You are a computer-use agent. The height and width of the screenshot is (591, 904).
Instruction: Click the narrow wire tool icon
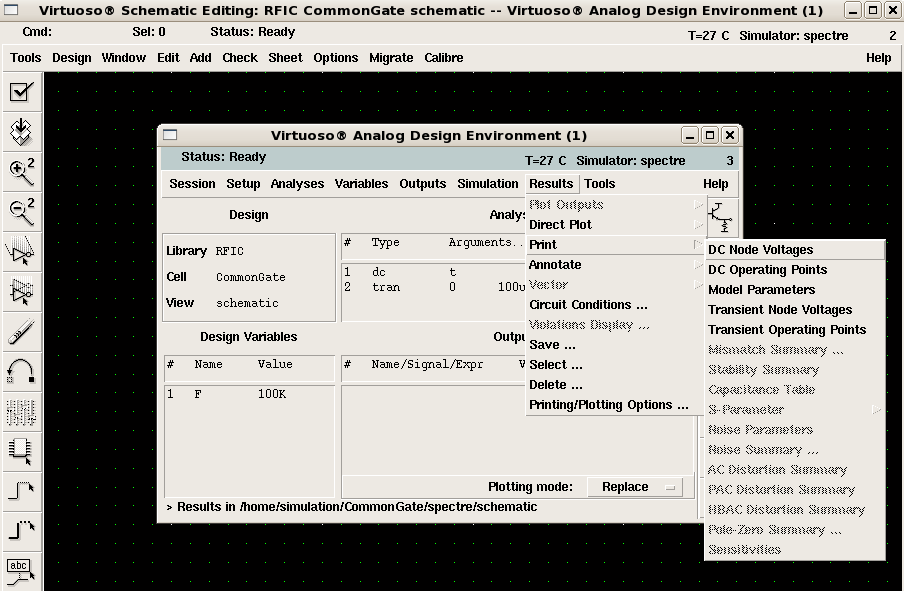[x=21, y=491]
